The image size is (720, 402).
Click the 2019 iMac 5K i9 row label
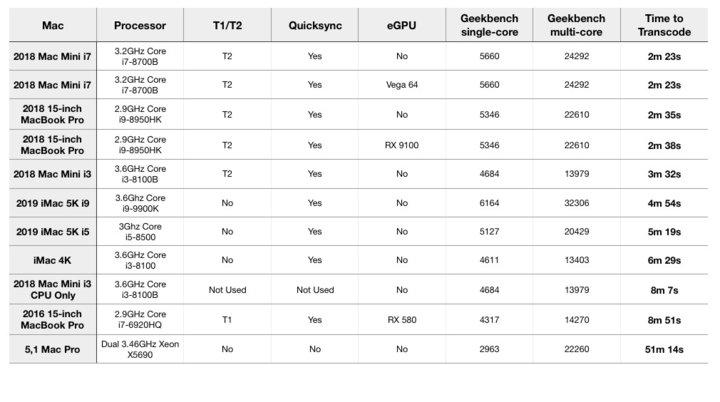(x=53, y=203)
